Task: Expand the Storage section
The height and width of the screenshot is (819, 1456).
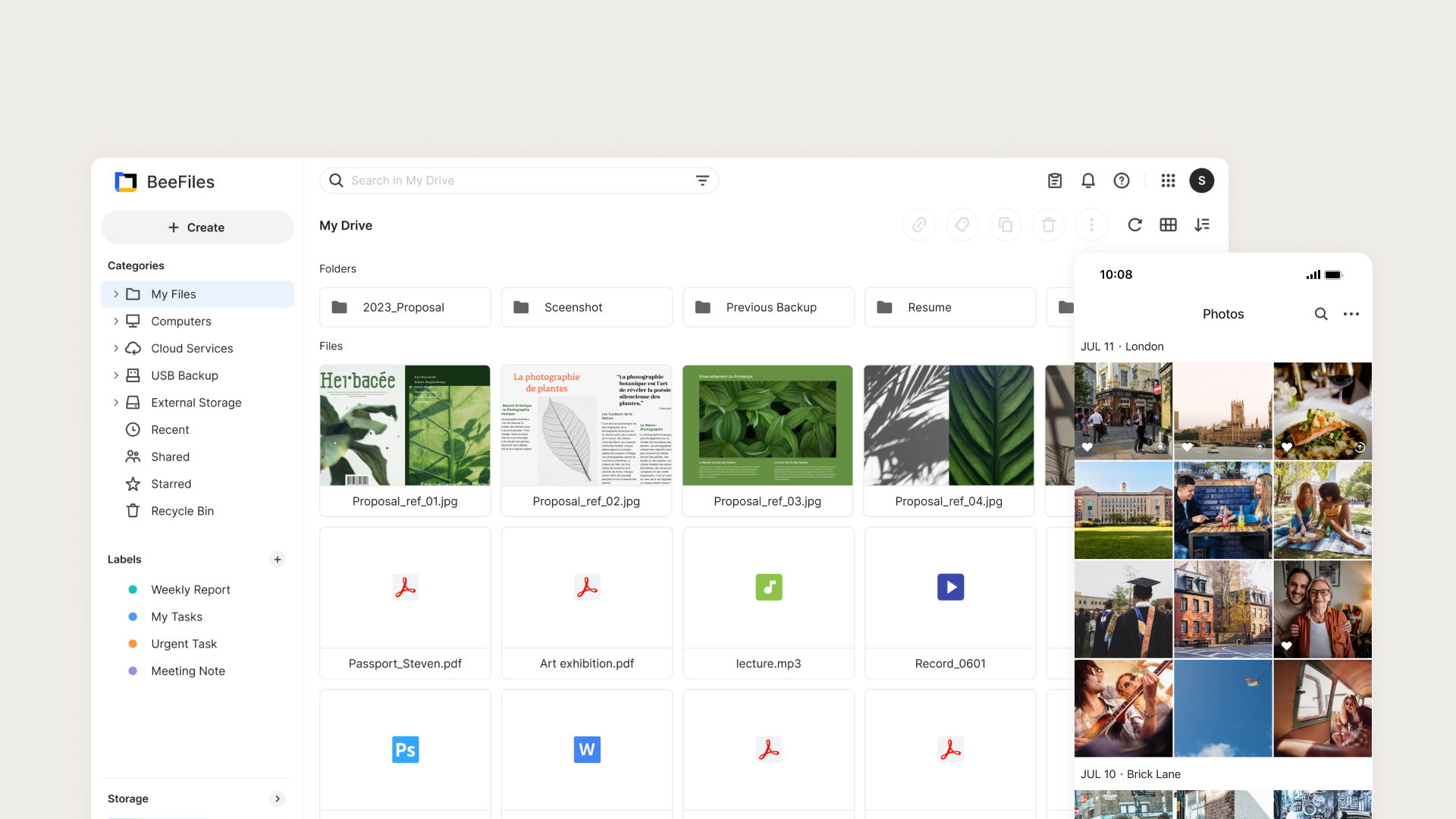Action: 278,799
